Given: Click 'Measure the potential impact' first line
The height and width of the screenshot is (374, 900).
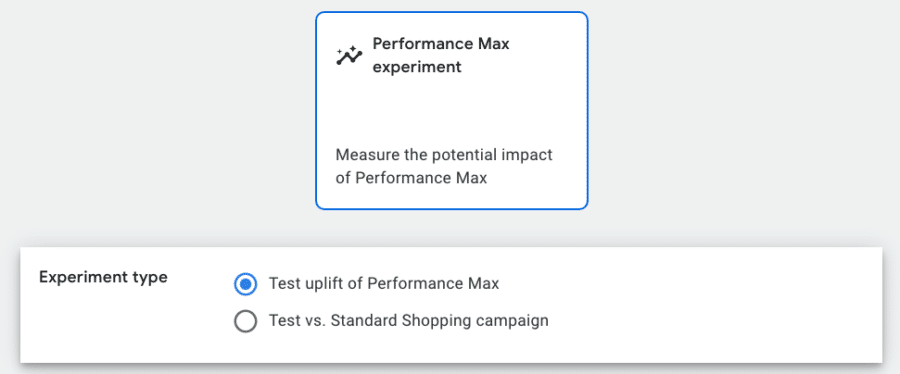Looking at the screenshot, I should coord(444,155).
